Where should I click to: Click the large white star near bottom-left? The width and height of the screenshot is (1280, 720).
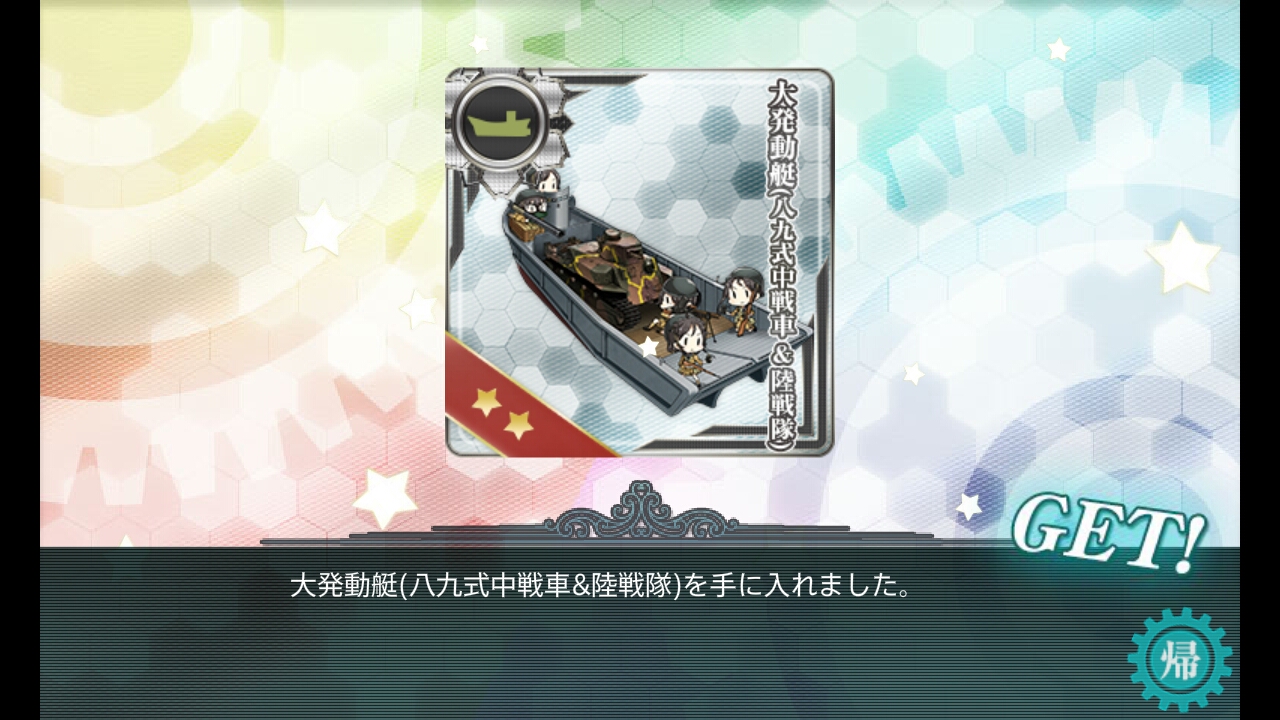(x=386, y=496)
